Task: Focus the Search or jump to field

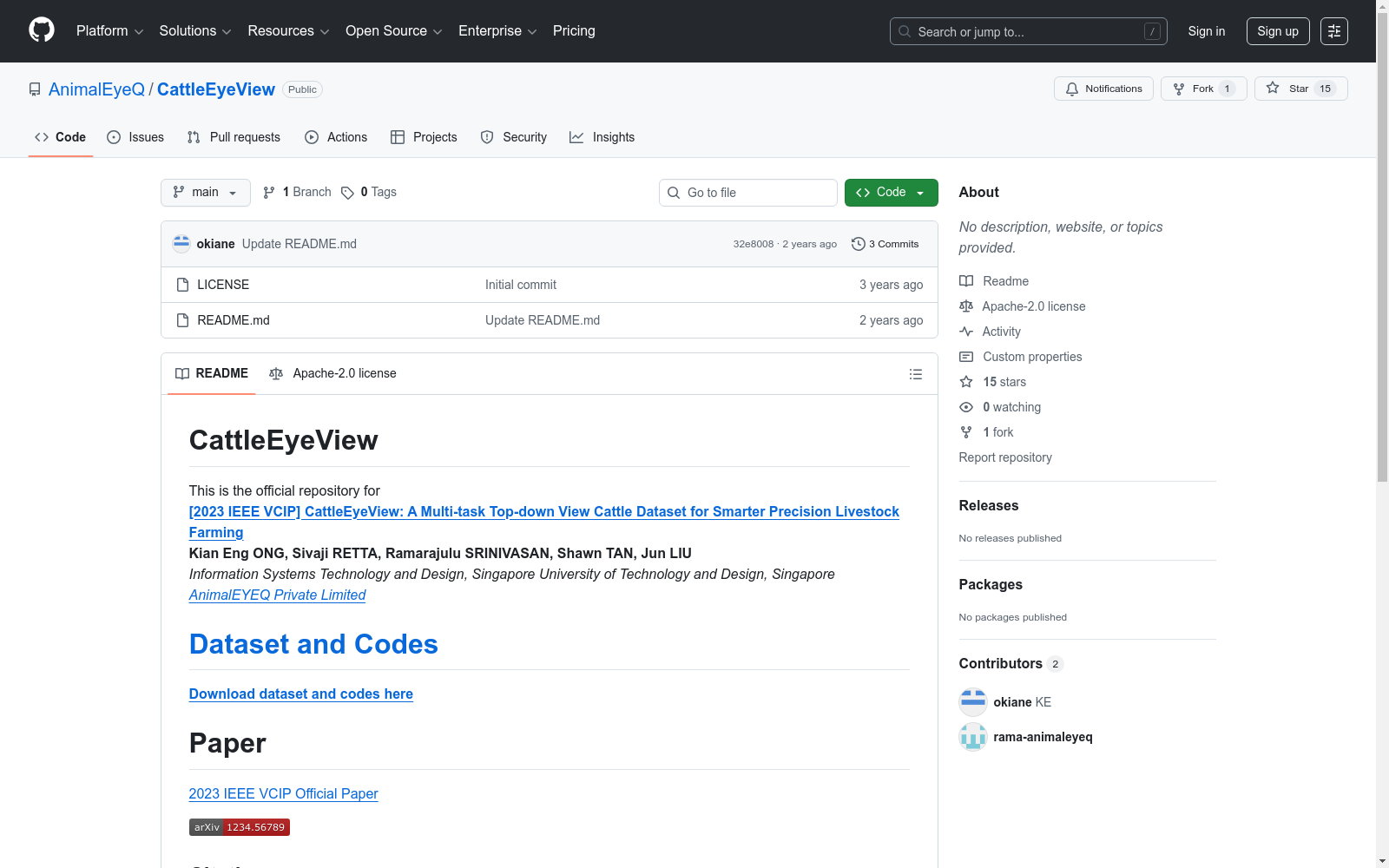Action: (1029, 31)
